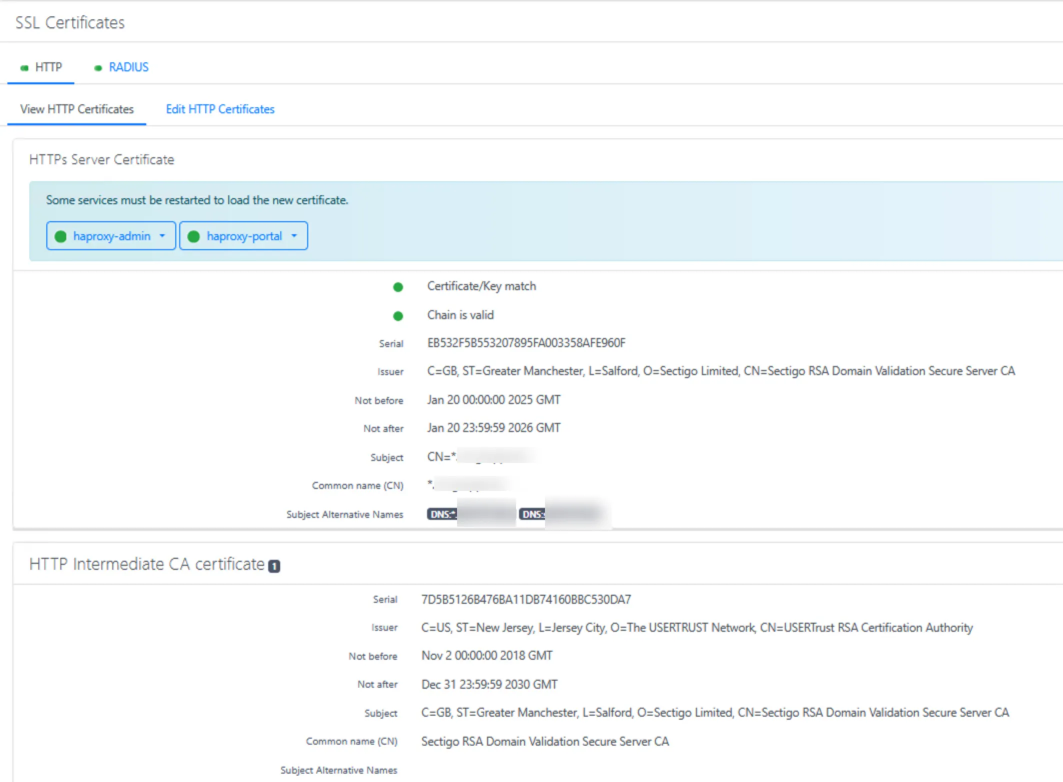Click the green Chain is valid indicator
1063x782 pixels.
400,314
